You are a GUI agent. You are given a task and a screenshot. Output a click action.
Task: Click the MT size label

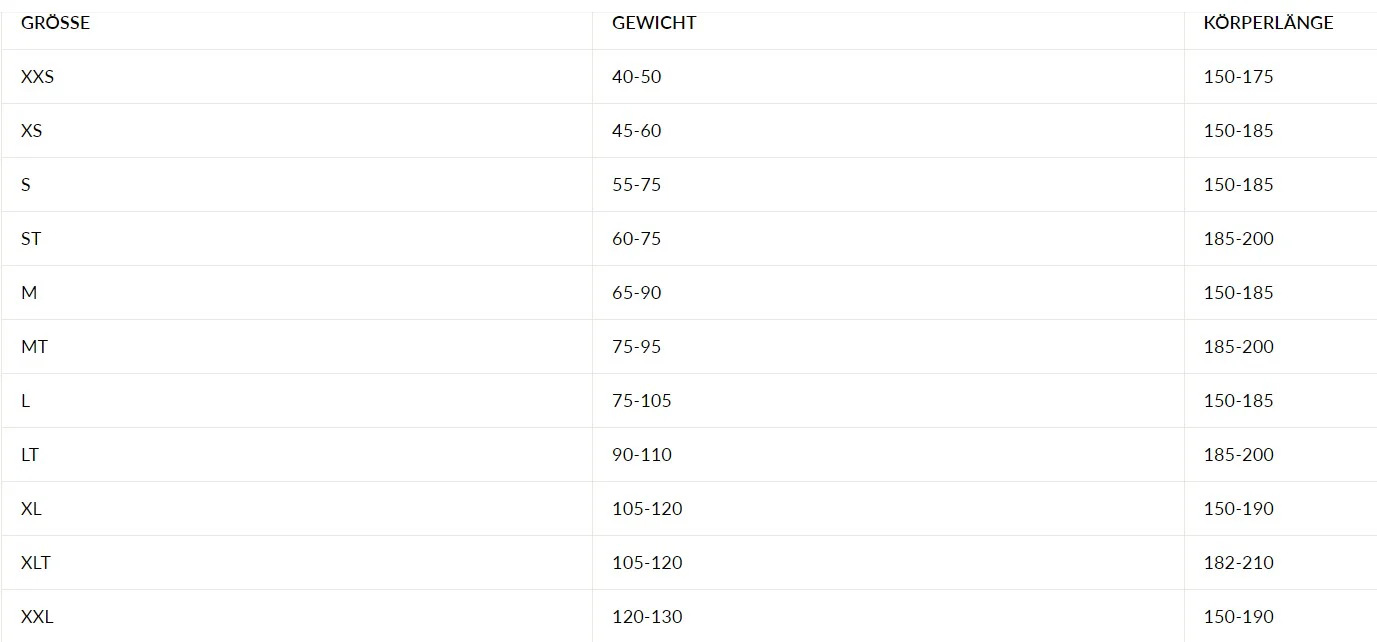coord(34,347)
